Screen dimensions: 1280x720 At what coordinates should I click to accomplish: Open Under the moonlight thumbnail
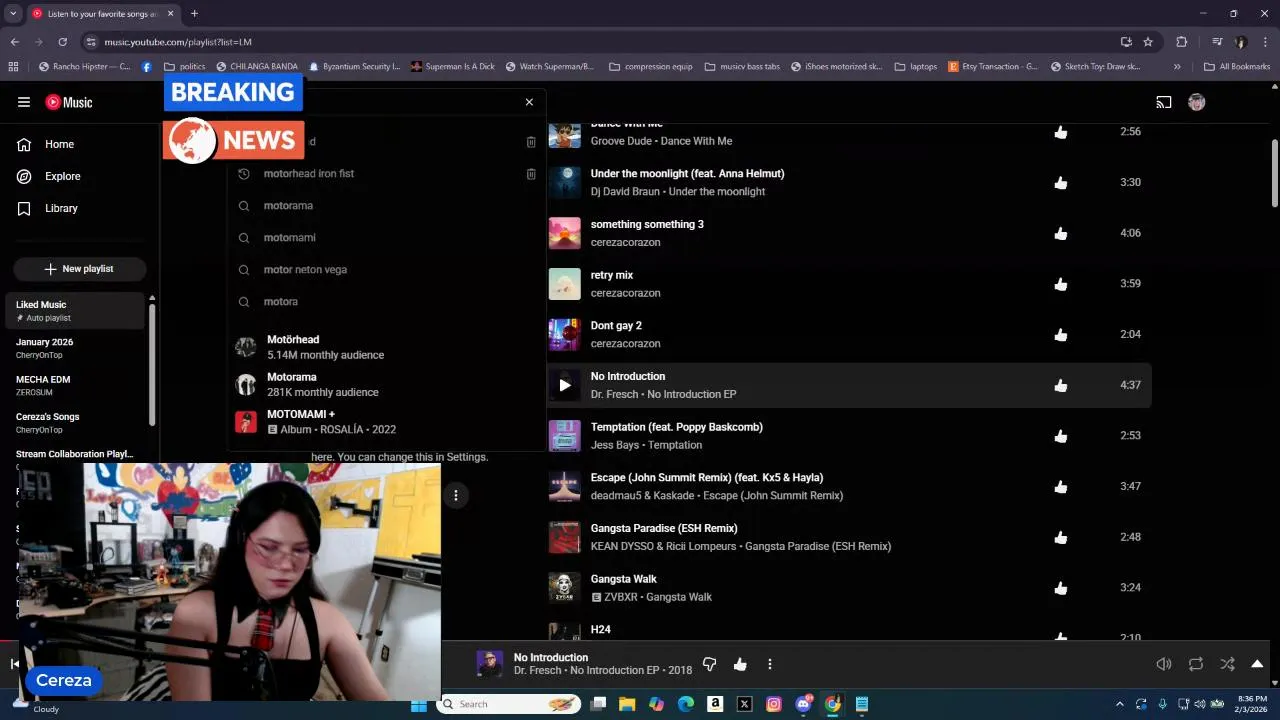(x=564, y=182)
